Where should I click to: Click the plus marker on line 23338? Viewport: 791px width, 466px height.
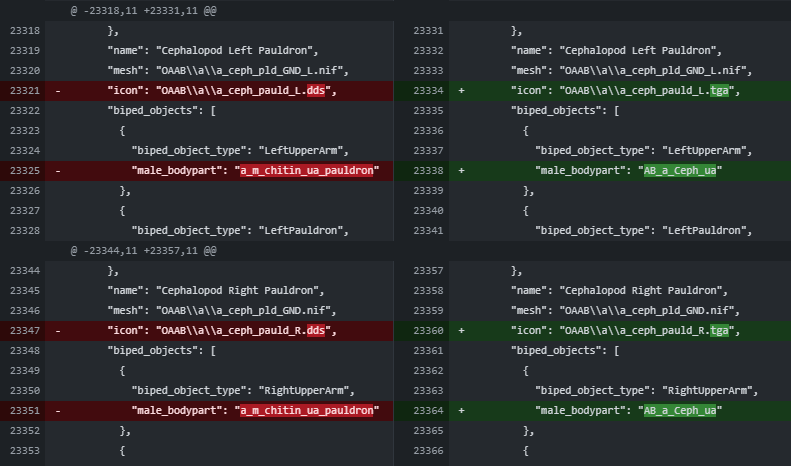tap(462, 170)
